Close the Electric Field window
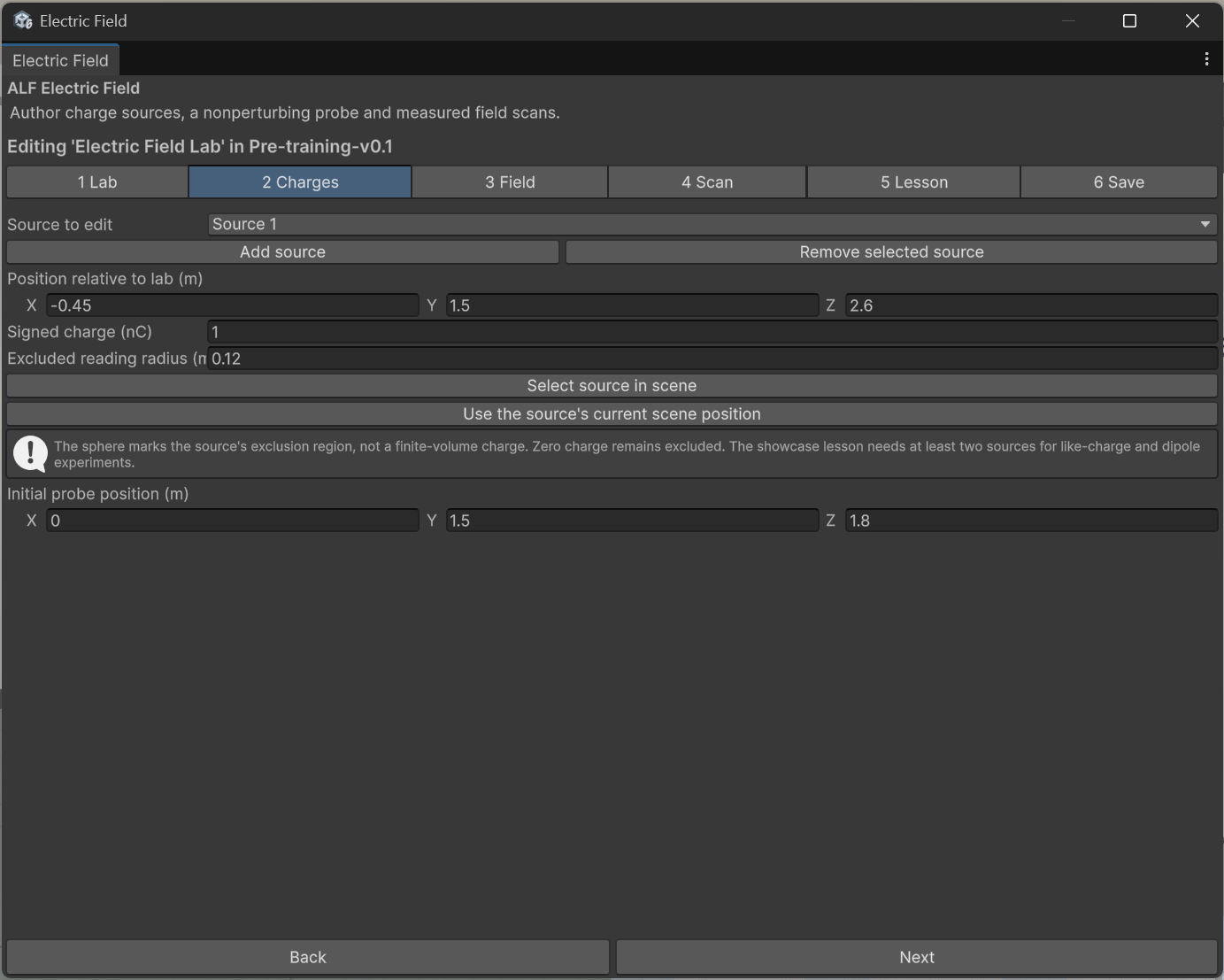The width and height of the screenshot is (1224, 980). [1192, 20]
